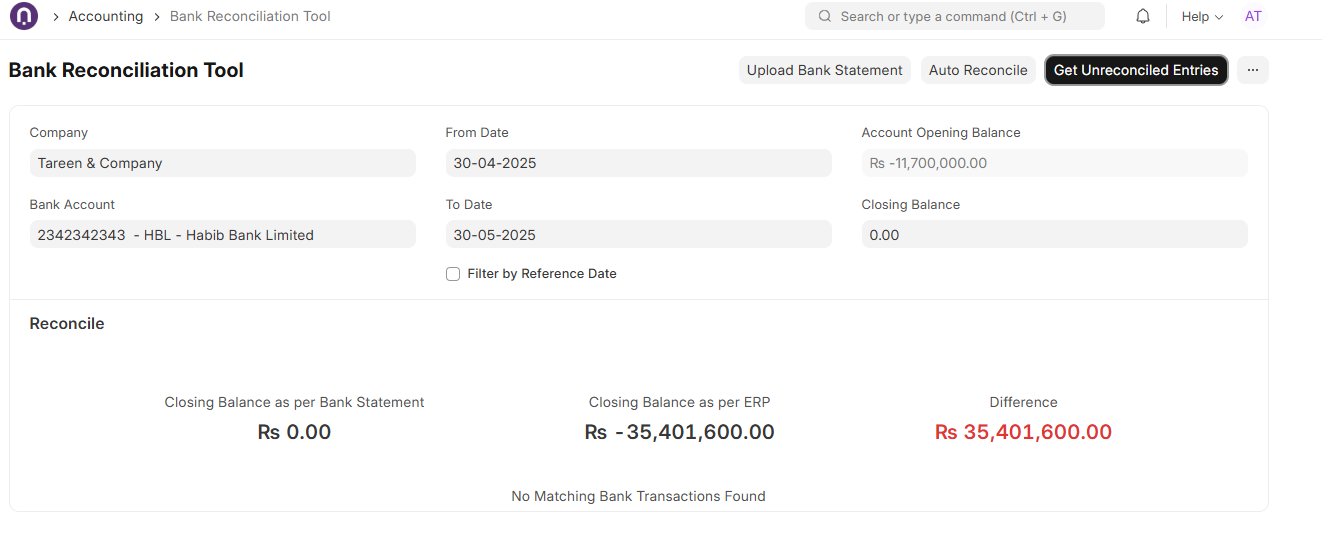Viewport: 1322px width, 546px height.
Task: Click the search magnifier icon
Action: [825, 16]
